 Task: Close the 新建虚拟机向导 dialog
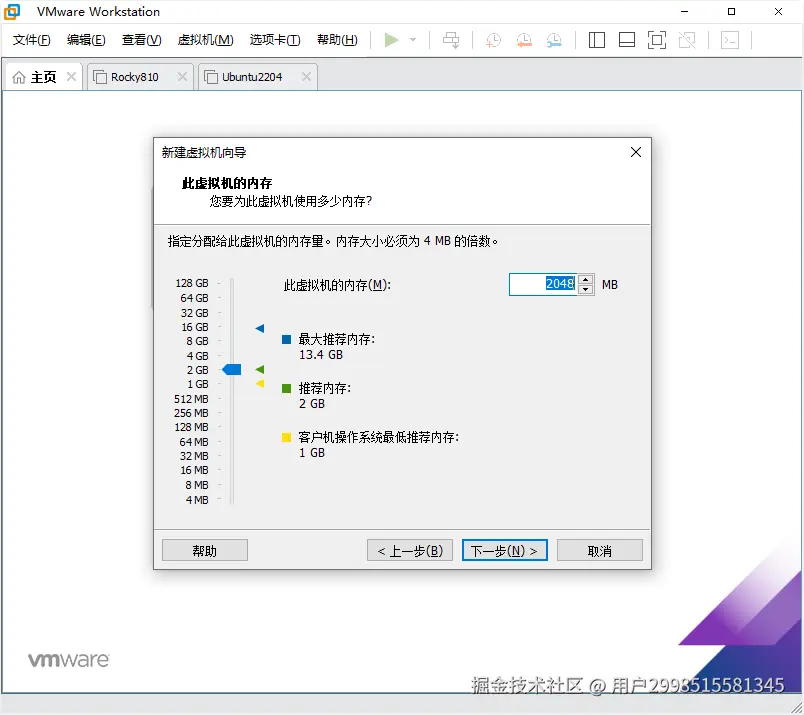pos(636,152)
